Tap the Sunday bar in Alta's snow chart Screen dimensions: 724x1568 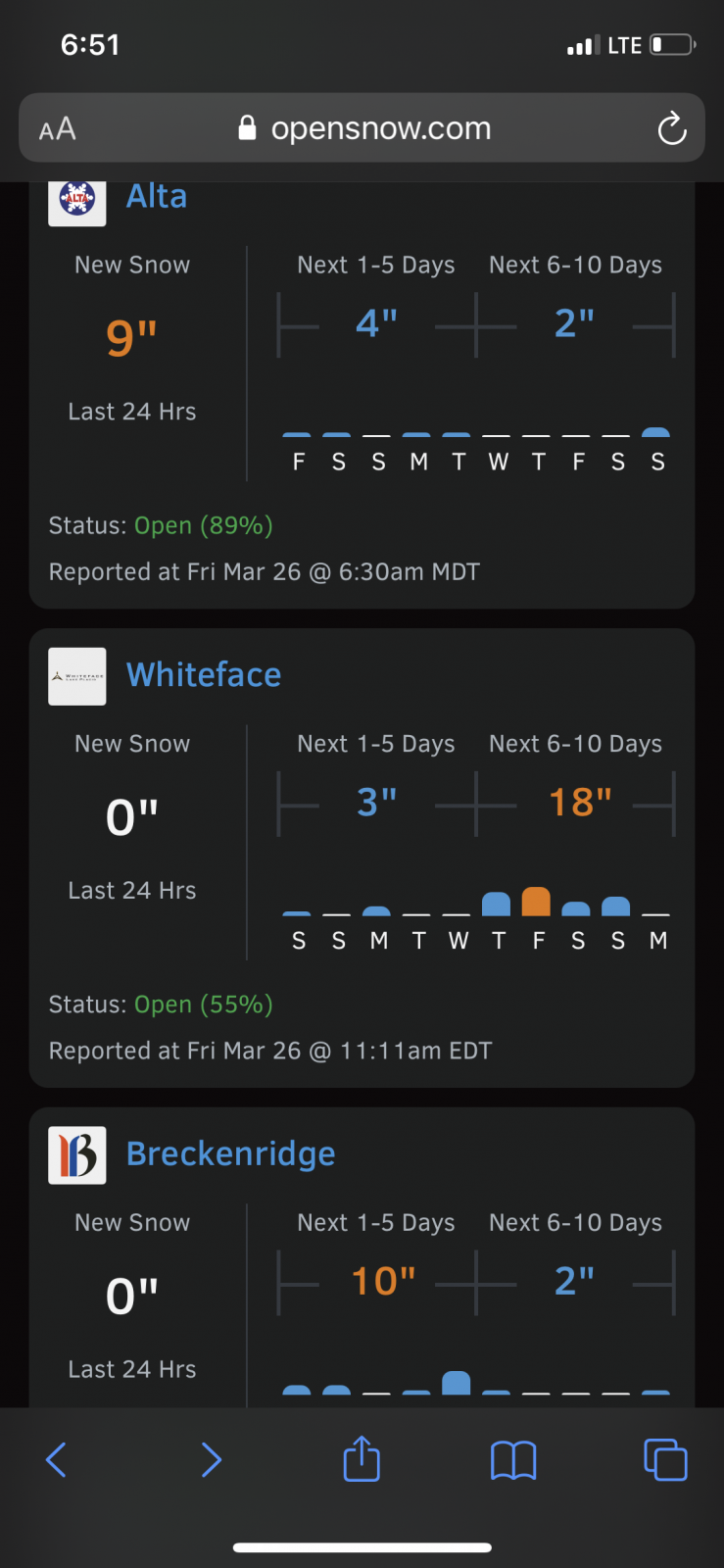click(657, 434)
